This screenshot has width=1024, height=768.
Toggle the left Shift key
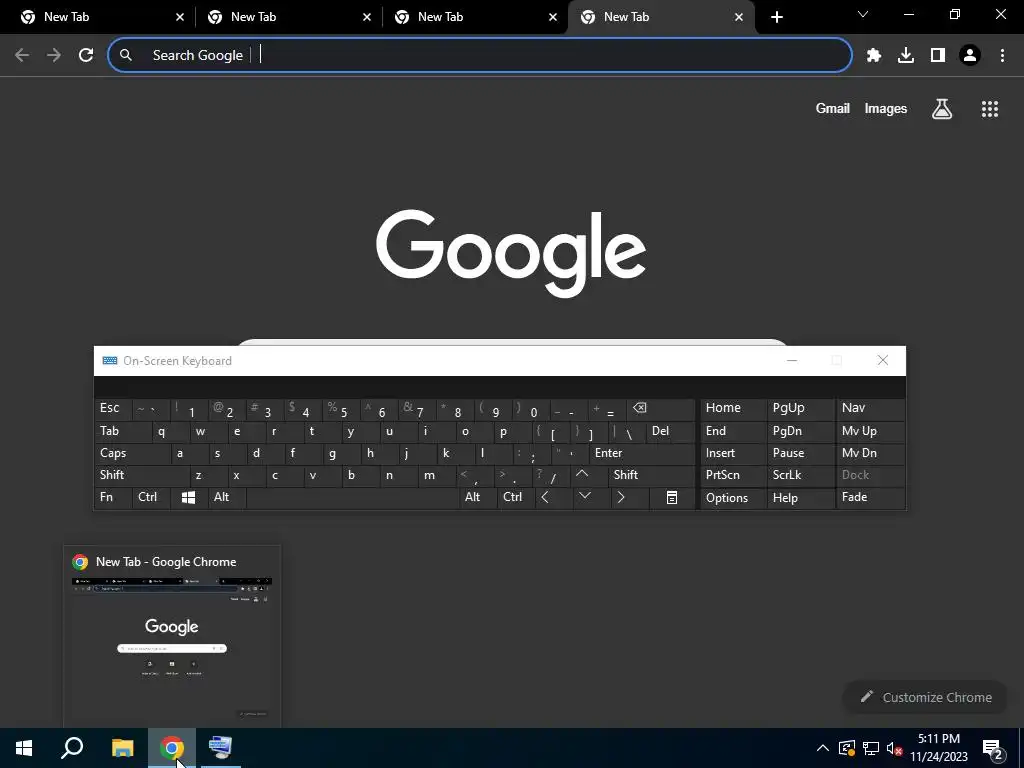(x=142, y=475)
